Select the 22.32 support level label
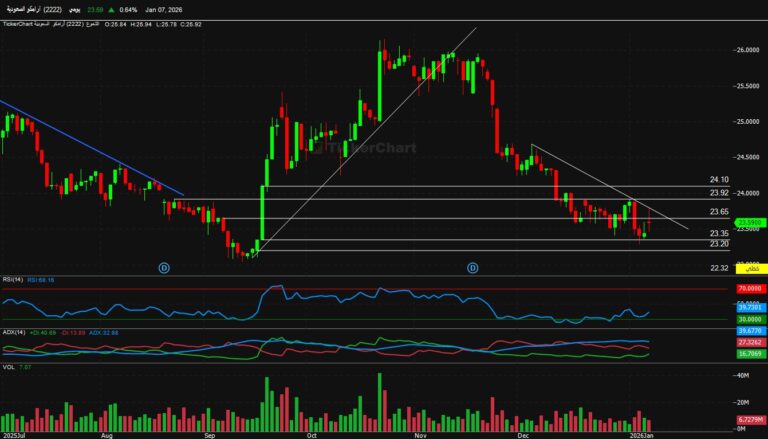This screenshot has width=768, height=439. click(x=718, y=268)
